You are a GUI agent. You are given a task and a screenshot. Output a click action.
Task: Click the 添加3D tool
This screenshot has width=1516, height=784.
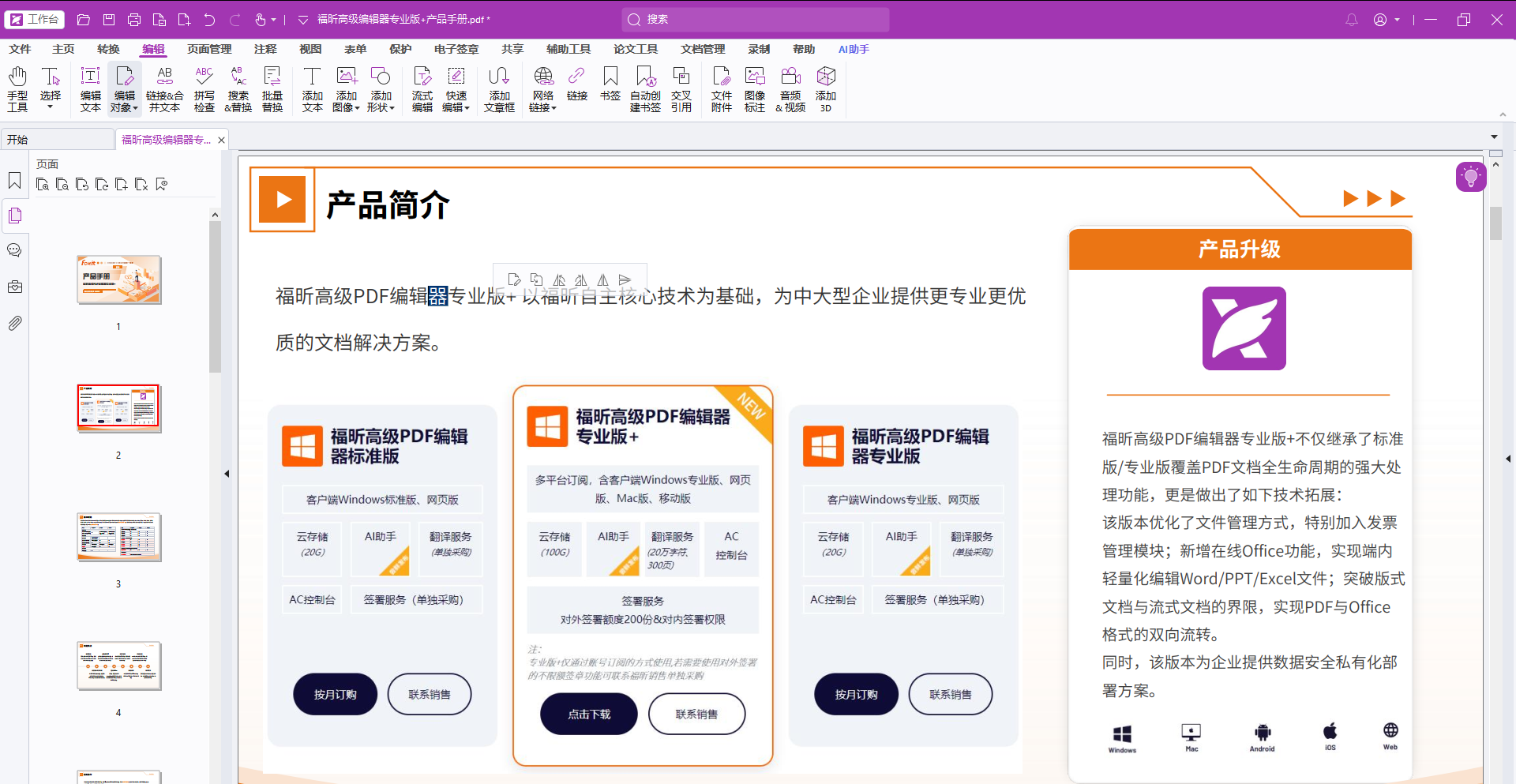click(x=826, y=88)
